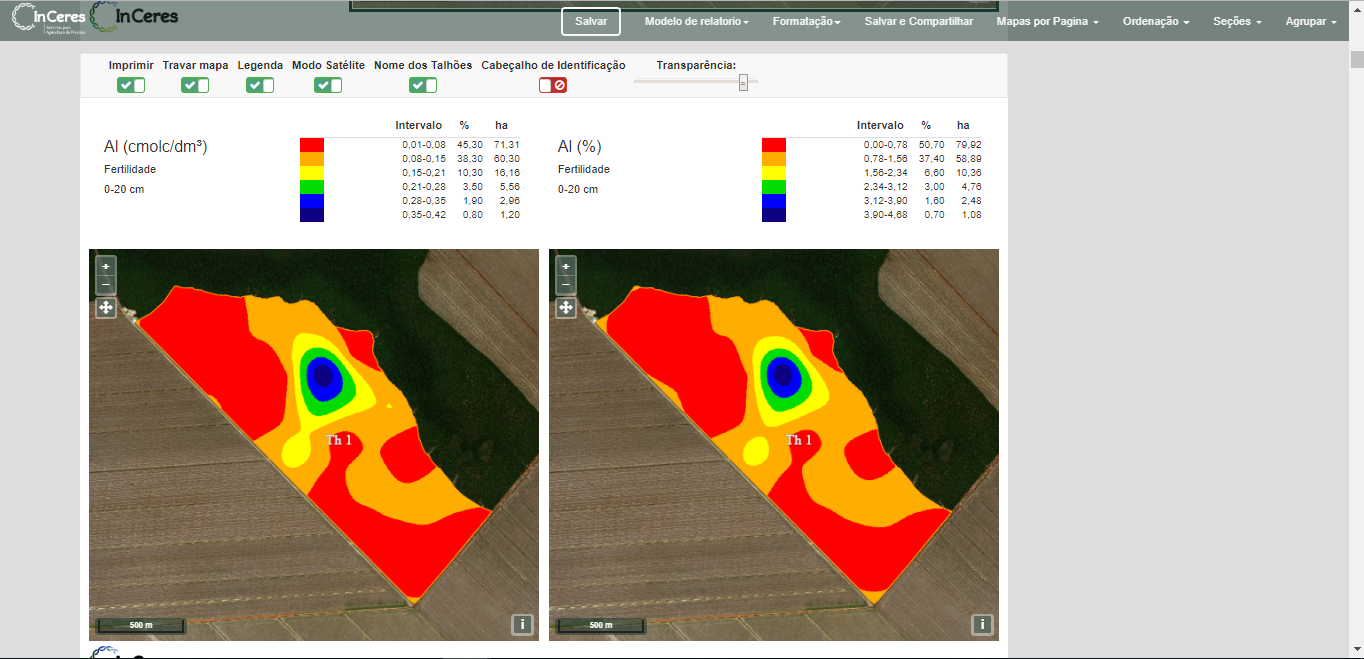Zoom out on the left map
Image resolution: width=1364 pixels, height=659 pixels.
click(x=106, y=284)
